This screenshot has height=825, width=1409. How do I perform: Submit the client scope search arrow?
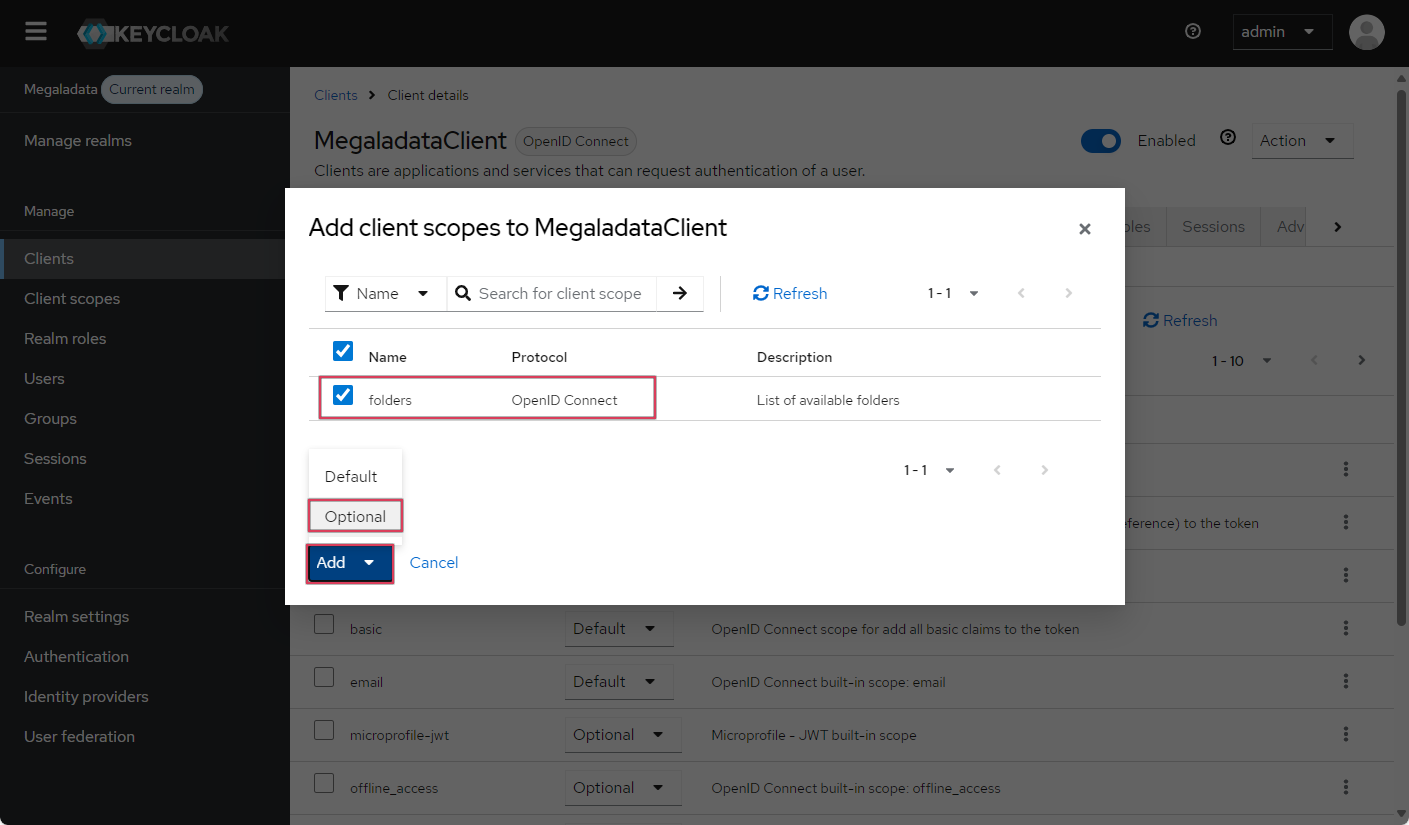coord(680,293)
